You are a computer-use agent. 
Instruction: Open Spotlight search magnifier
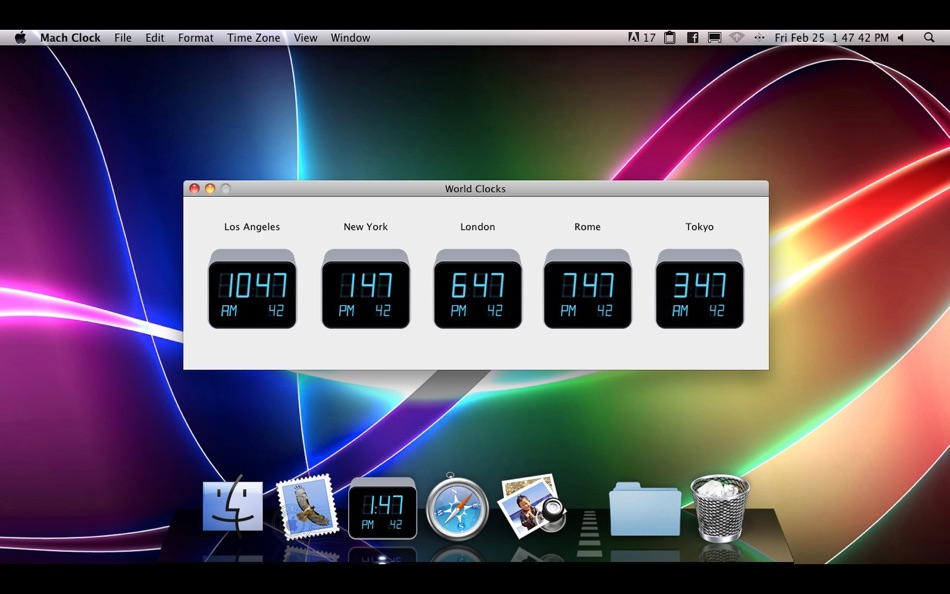click(929, 38)
